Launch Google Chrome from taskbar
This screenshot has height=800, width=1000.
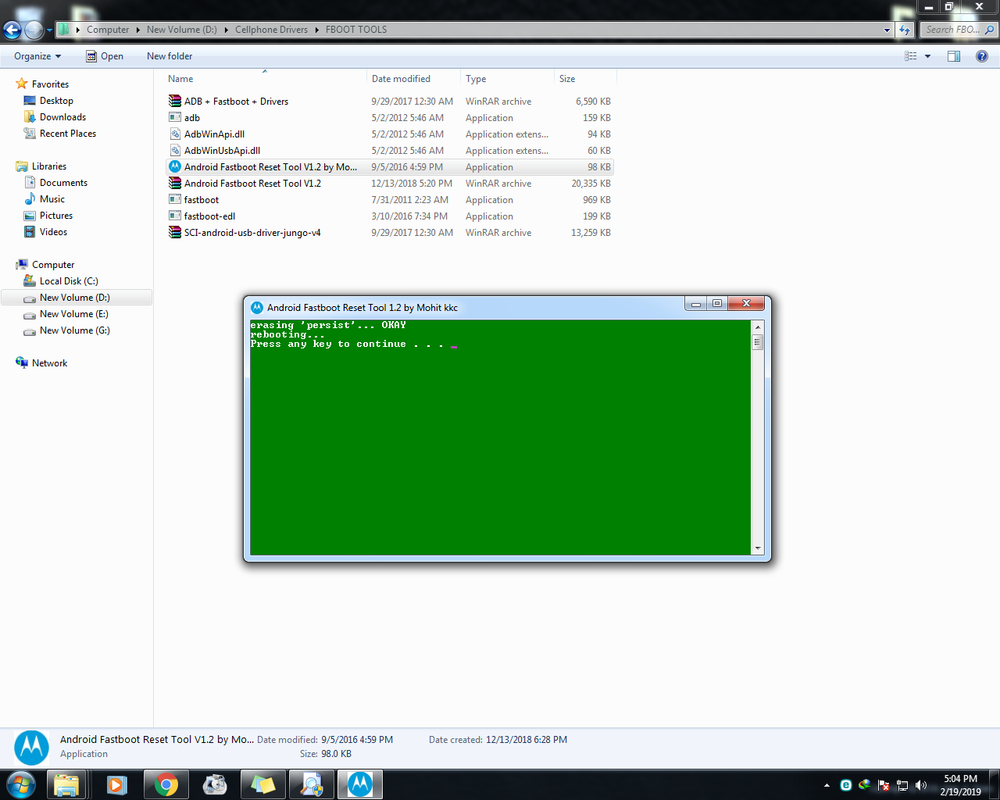[166, 785]
